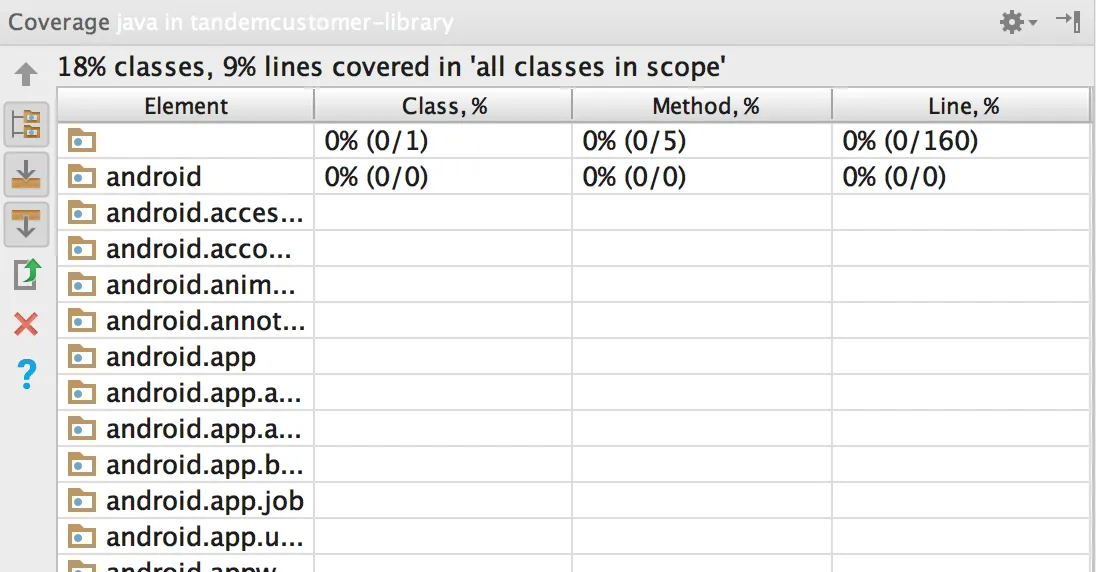Click the android.annot... package folder icon

pyautogui.click(x=82, y=321)
